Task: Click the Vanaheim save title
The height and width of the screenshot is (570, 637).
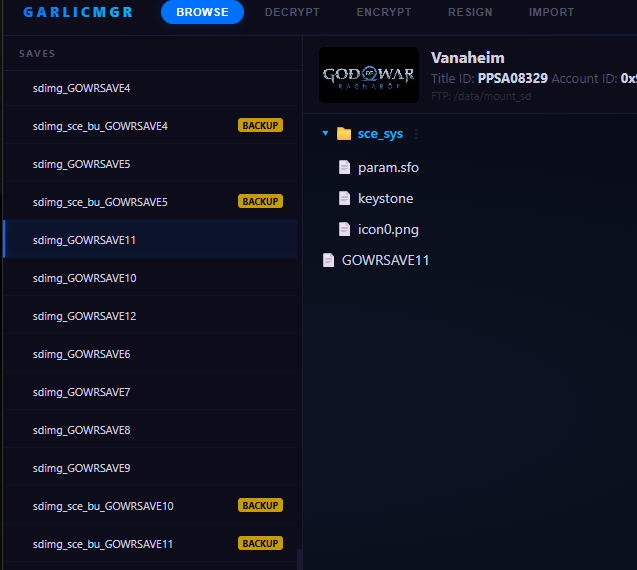Action: pos(468,58)
